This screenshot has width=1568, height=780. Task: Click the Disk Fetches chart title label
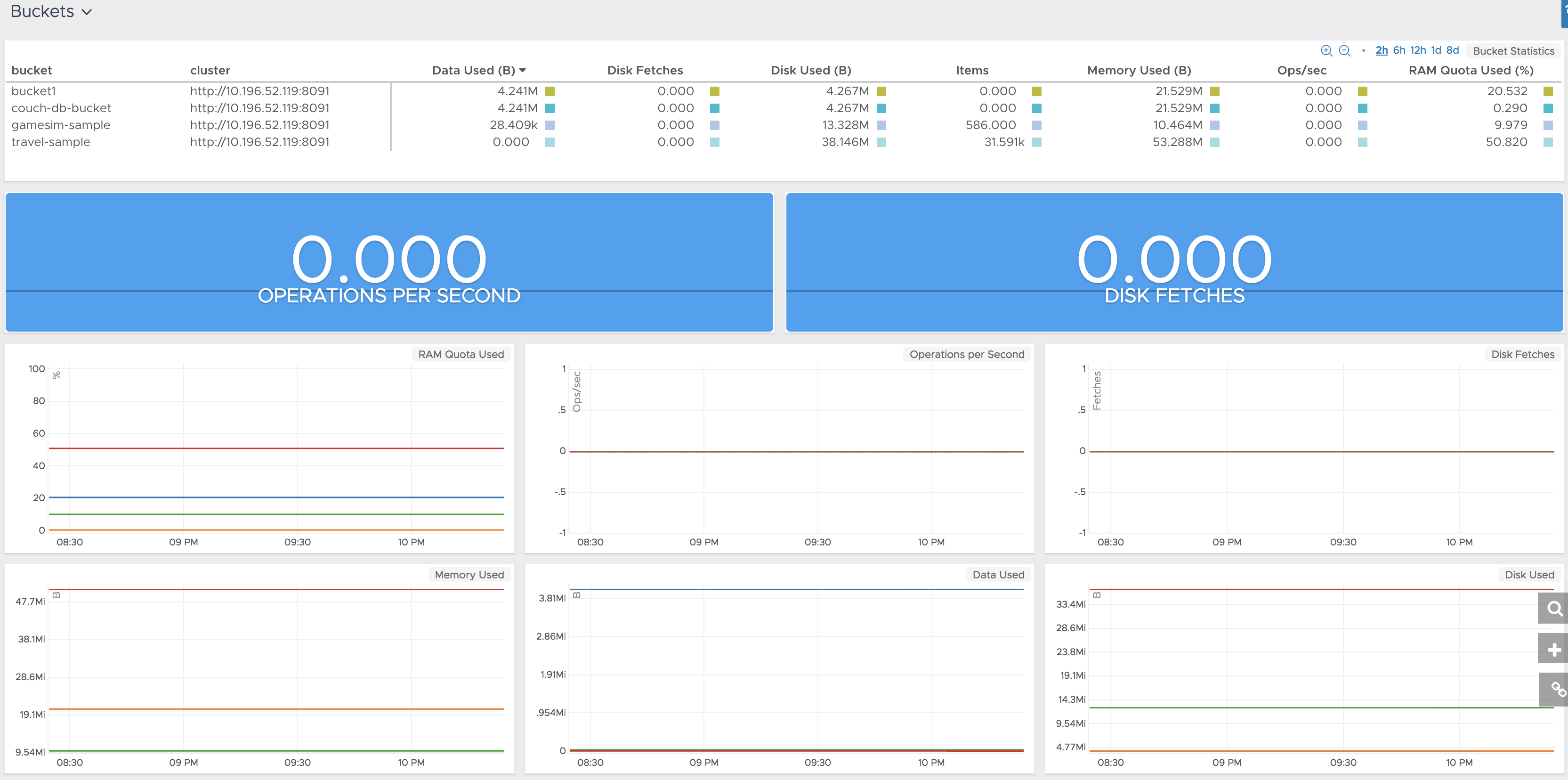tap(1522, 354)
